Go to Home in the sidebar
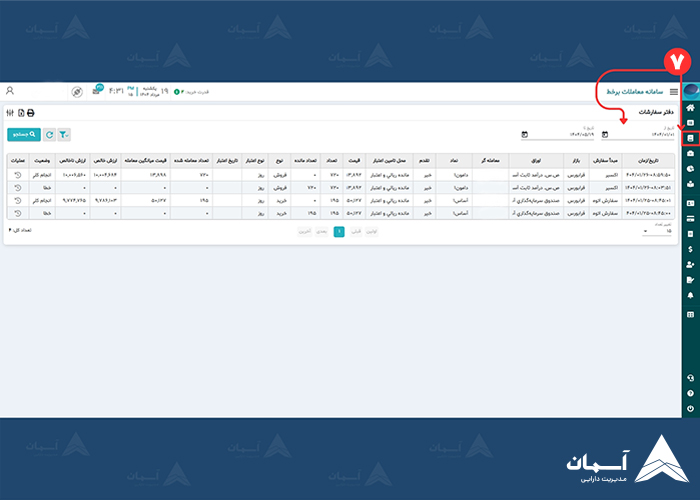 tap(690, 108)
